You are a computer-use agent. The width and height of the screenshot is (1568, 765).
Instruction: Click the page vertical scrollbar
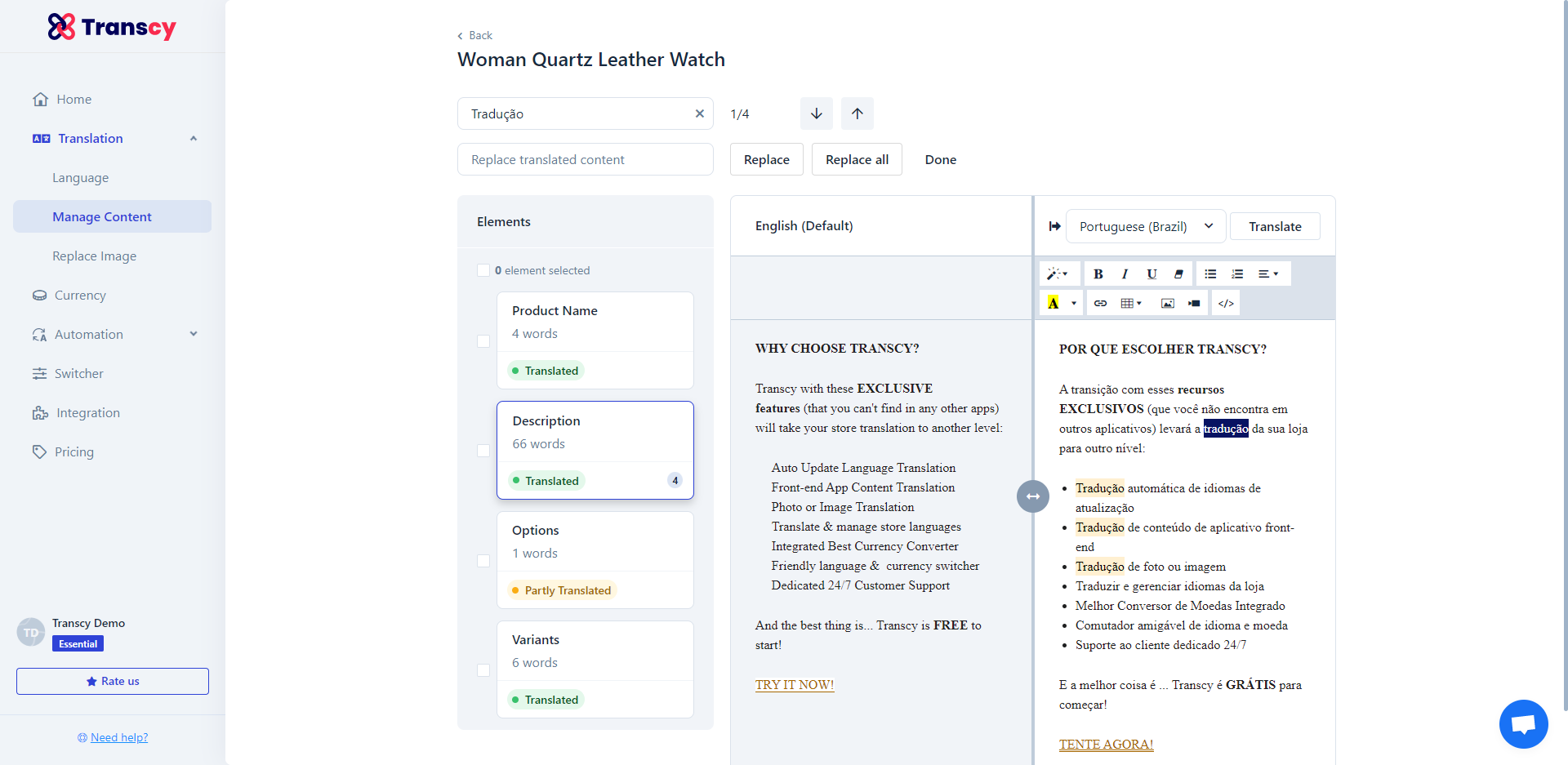point(1564,355)
